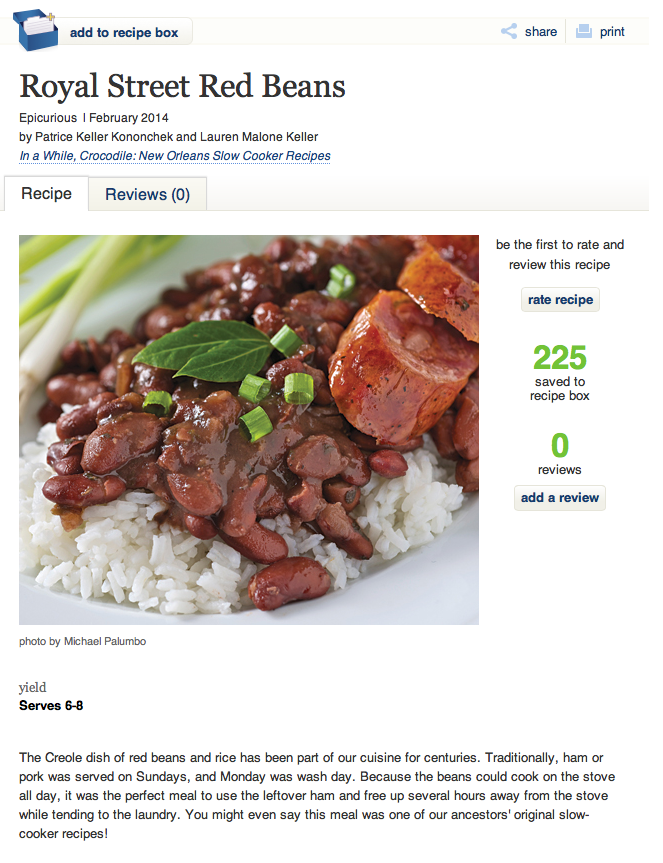Select the Recipe tab
This screenshot has width=663, height=863.
tap(46, 193)
